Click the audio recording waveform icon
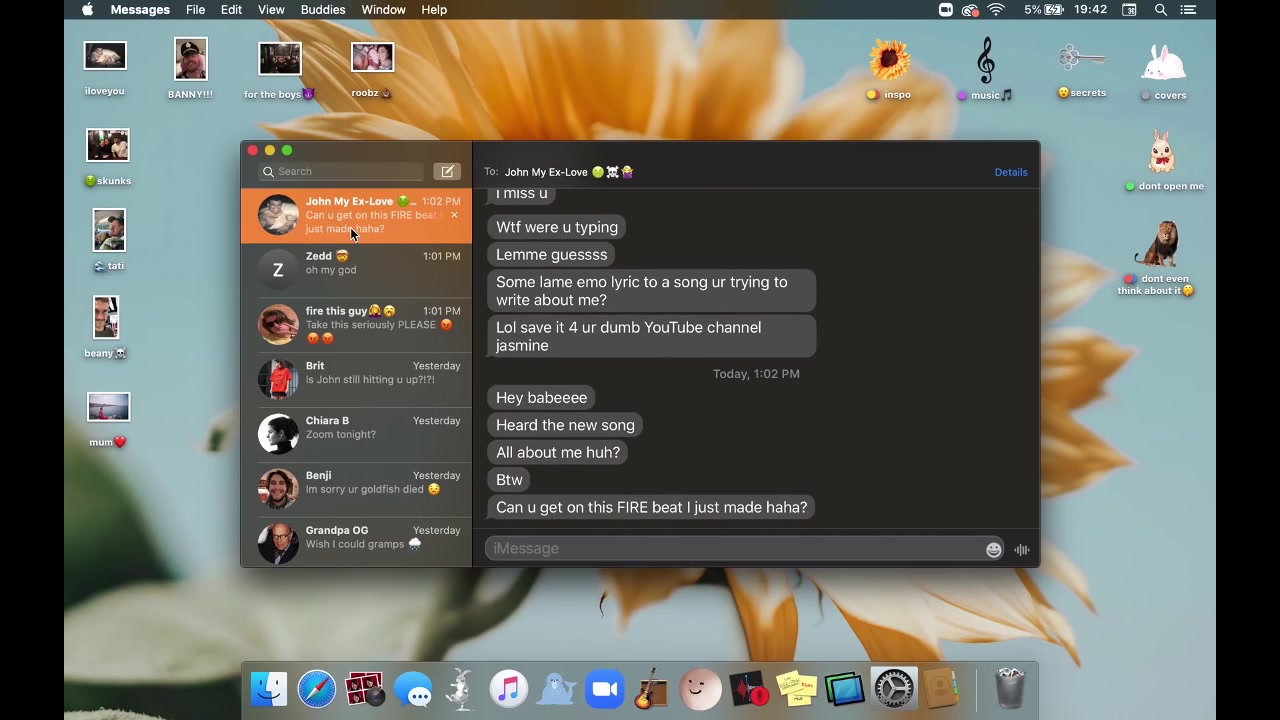Viewport: 1280px width, 720px height. coord(1022,549)
